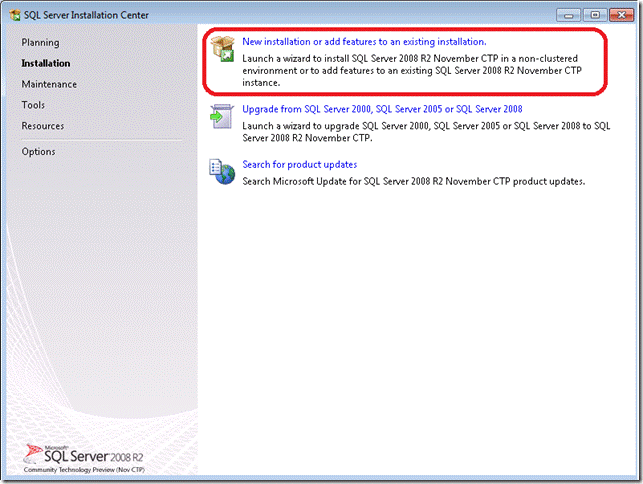The image size is (643, 484).
Task: Launch new installation or add features link
Action: click(x=364, y=42)
